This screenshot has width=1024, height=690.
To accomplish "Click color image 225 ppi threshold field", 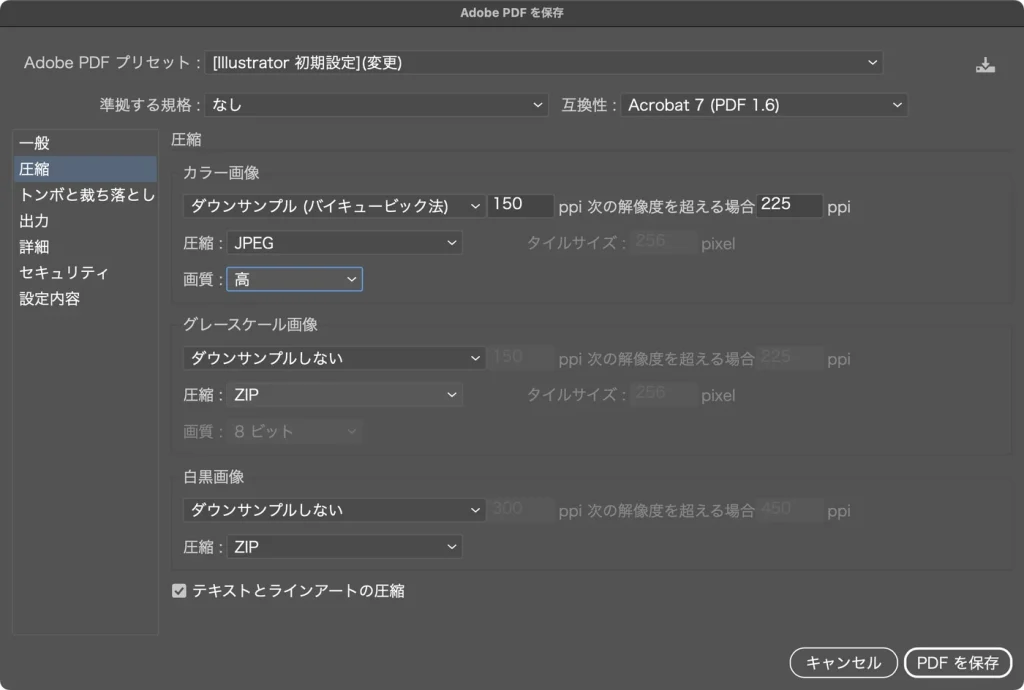I will tap(789, 205).
